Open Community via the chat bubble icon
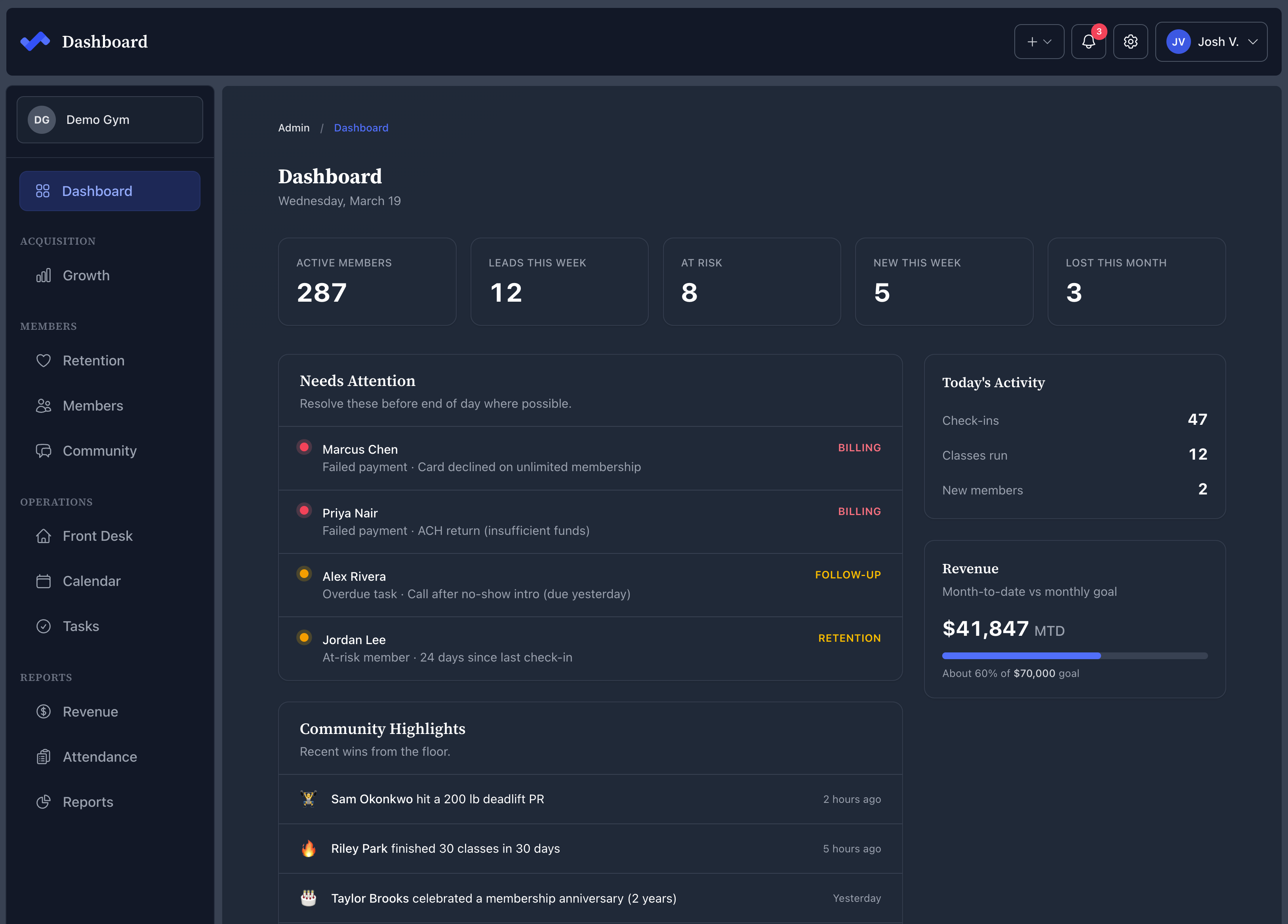This screenshot has width=1288, height=924. [x=44, y=450]
